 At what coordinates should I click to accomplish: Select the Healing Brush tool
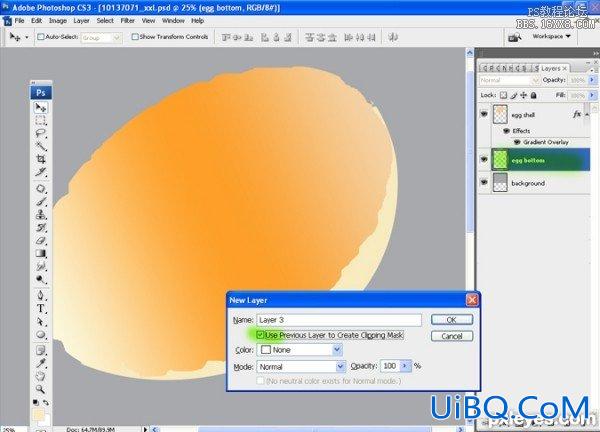click(x=41, y=189)
